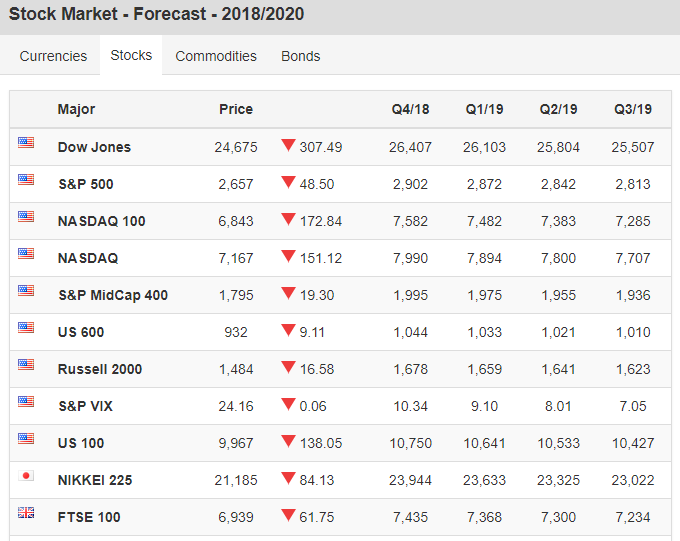
Task: Open the US 100 index link
Action: [81, 443]
